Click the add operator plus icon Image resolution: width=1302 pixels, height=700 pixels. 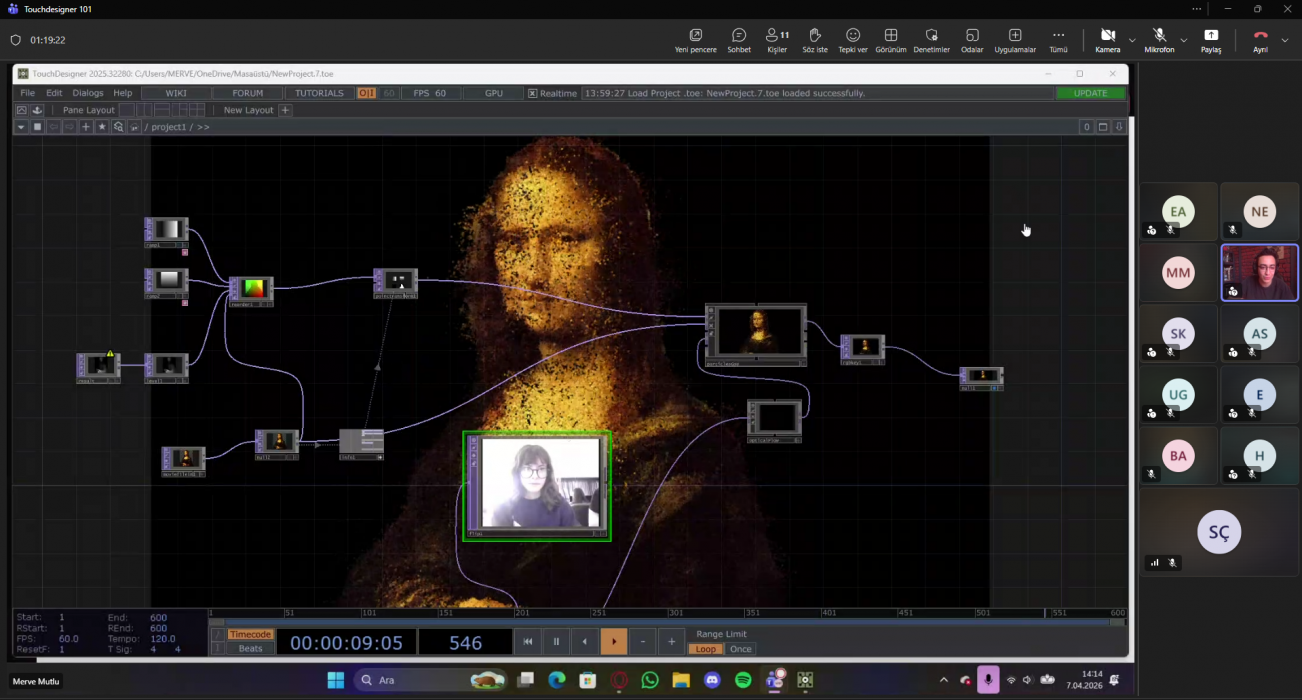click(x=86, y=127)
